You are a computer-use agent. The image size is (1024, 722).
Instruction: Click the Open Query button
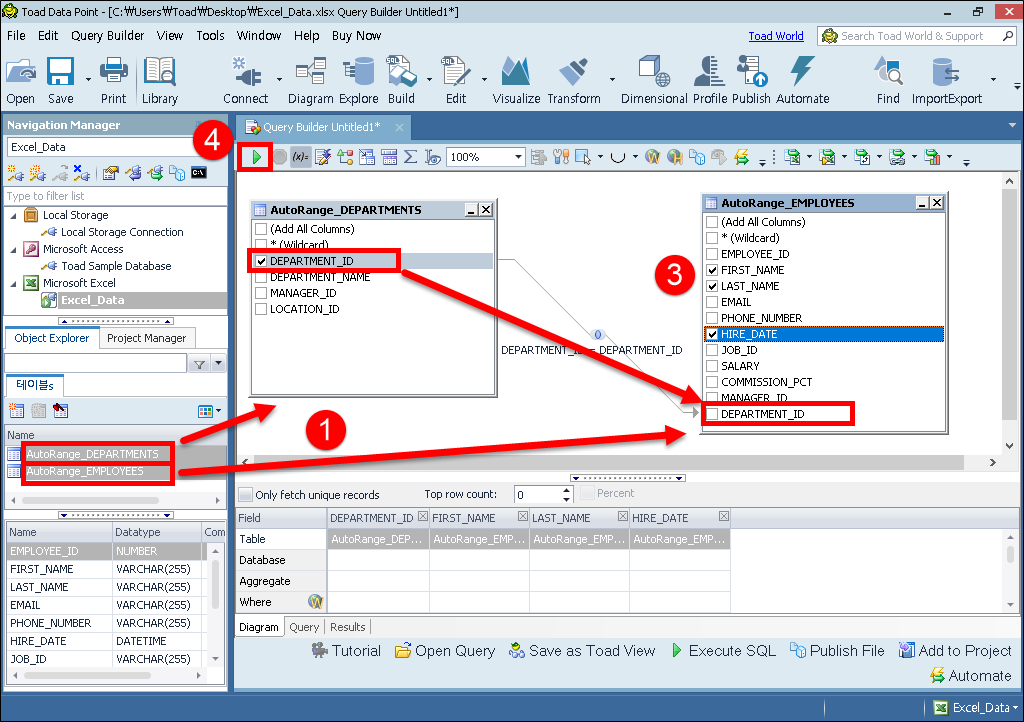445,651
